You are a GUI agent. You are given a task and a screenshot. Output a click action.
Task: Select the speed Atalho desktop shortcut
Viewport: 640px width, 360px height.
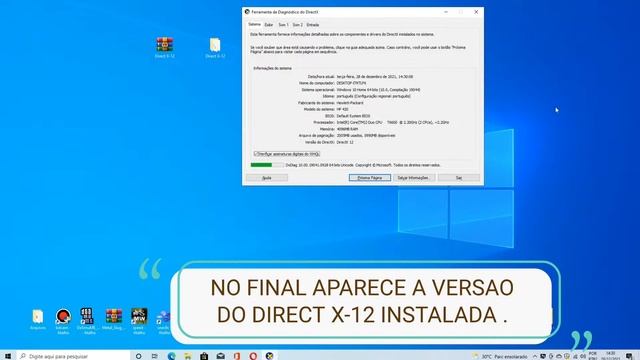(139, 321)
